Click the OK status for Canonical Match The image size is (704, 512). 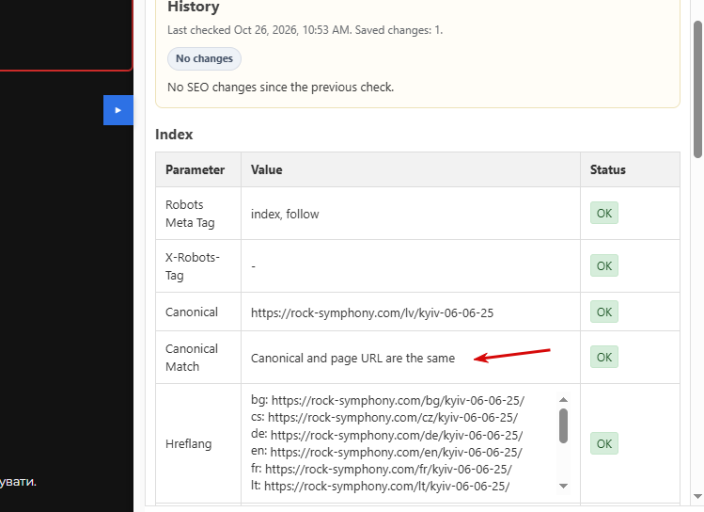click(x=604, y=357)
